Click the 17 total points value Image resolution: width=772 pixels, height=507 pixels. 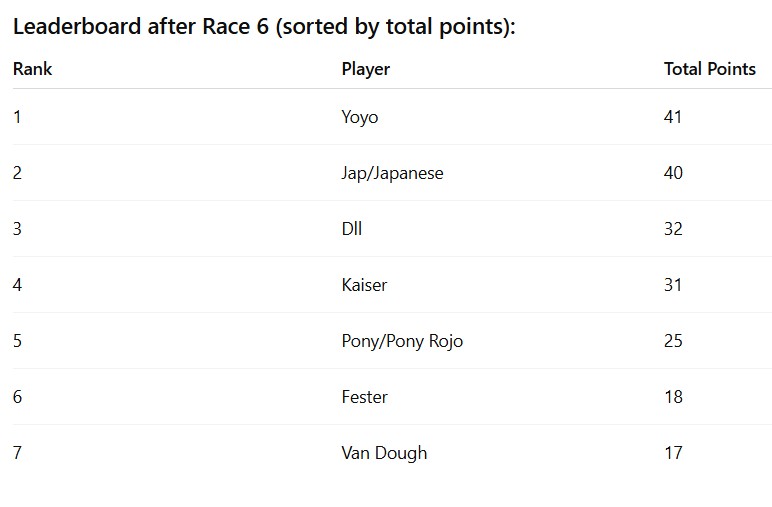(674, 453)
